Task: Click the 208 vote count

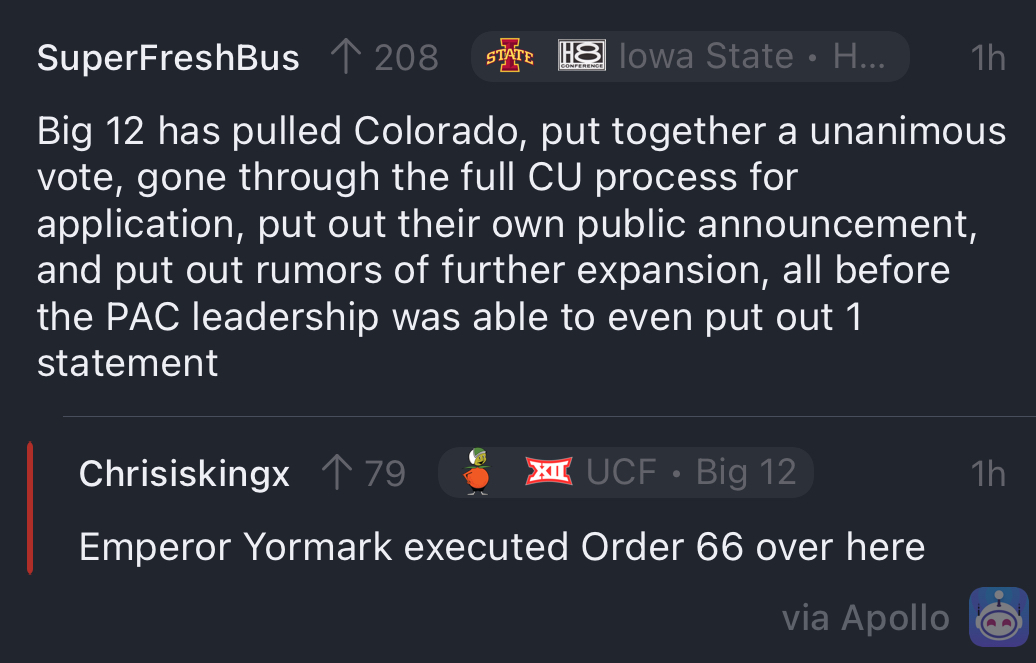Action: pyautogui.click(x=406, y=58)
